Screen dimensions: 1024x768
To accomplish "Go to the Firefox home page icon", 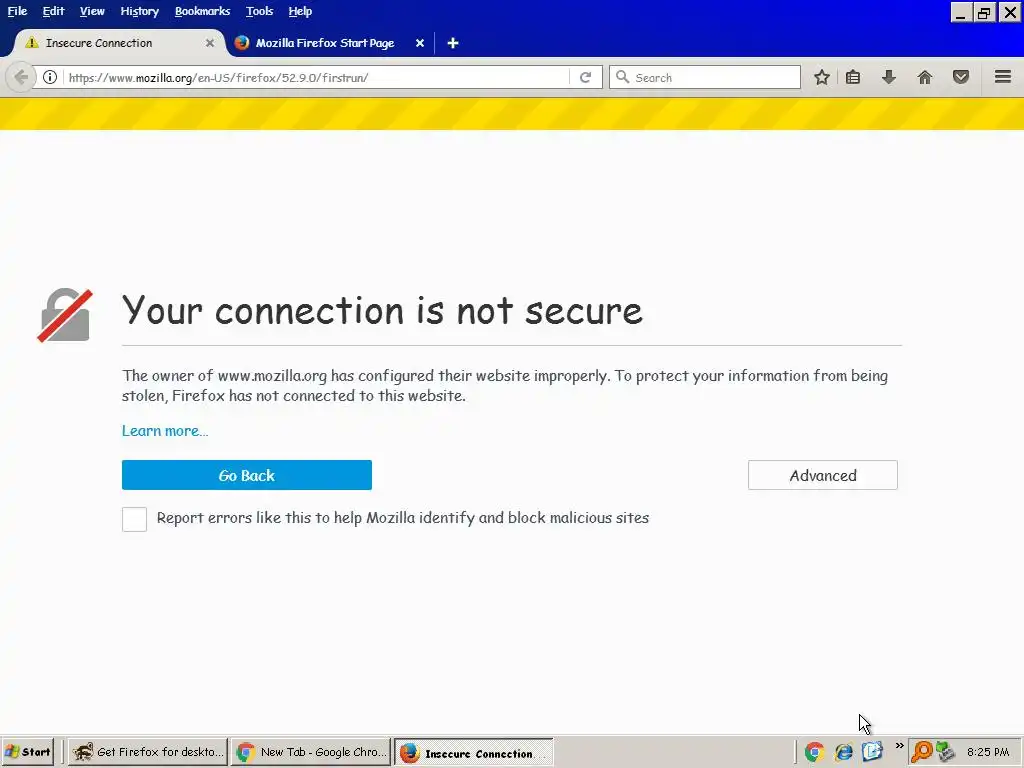I will (924, 77).
